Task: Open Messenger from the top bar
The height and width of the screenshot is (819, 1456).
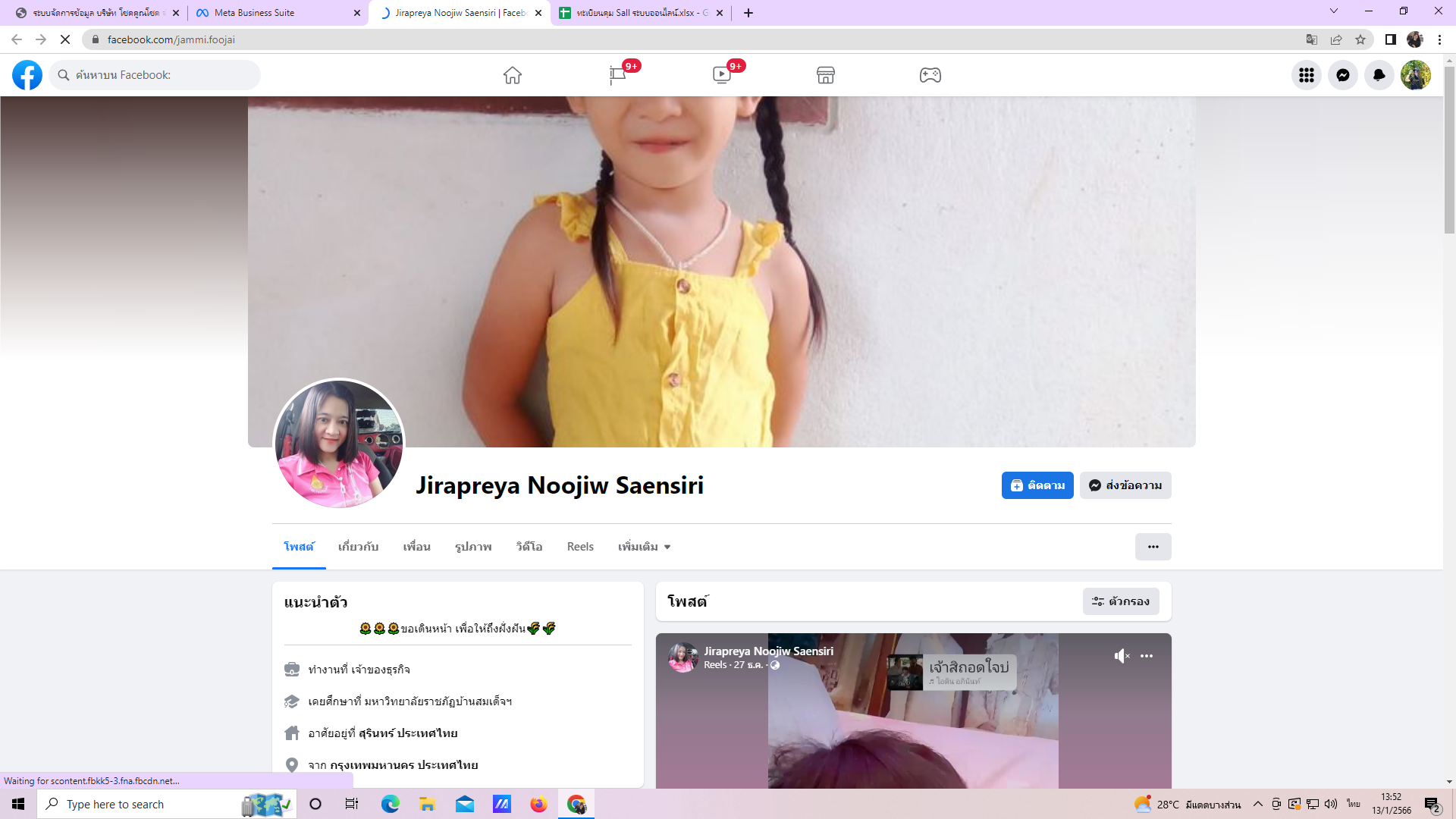Action: point(1342,75)
